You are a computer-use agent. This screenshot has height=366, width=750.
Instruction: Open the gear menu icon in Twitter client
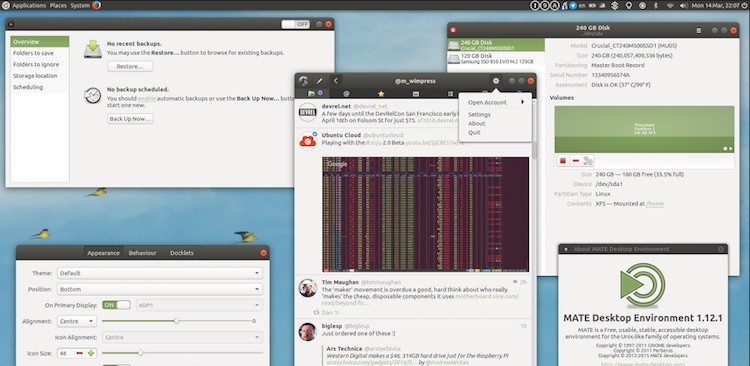496,81
